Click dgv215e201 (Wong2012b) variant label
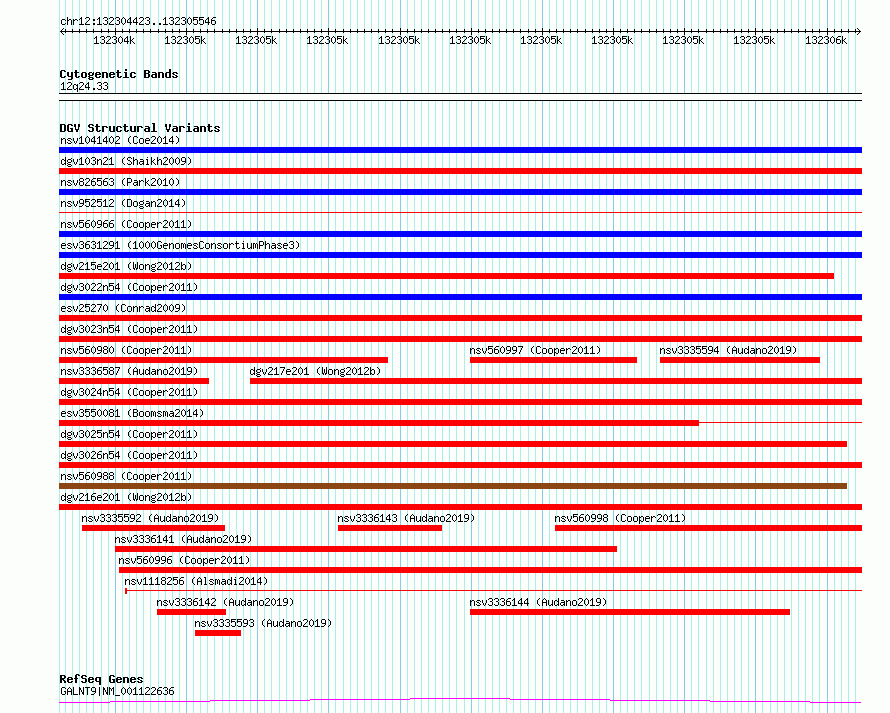 (126, 266)
